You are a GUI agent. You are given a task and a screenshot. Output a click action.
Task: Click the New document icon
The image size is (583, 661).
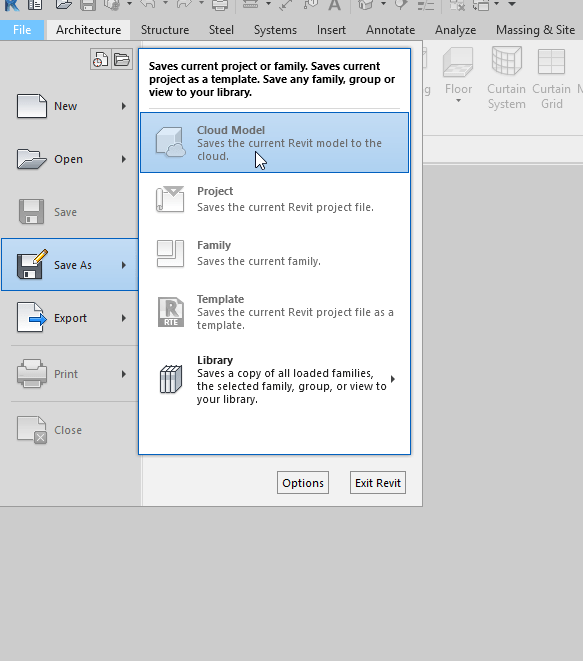point(32,106)
